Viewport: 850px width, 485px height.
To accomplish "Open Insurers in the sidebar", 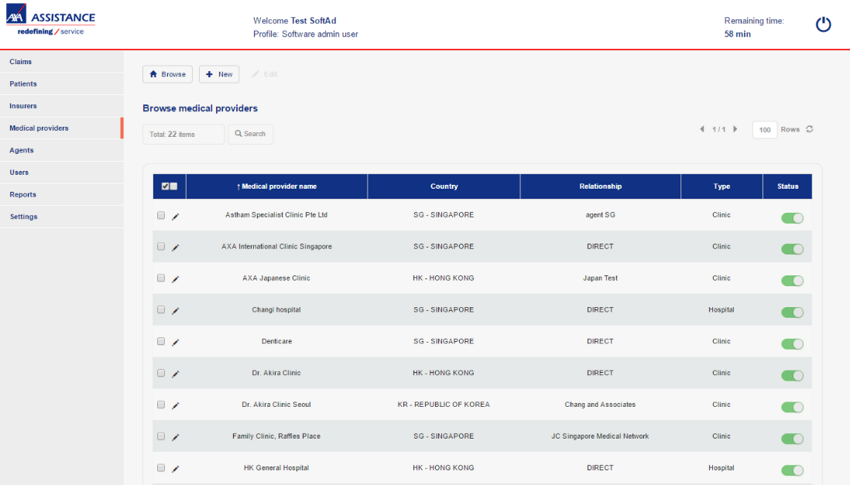I will pyautogui.click(x=61, y=106).
